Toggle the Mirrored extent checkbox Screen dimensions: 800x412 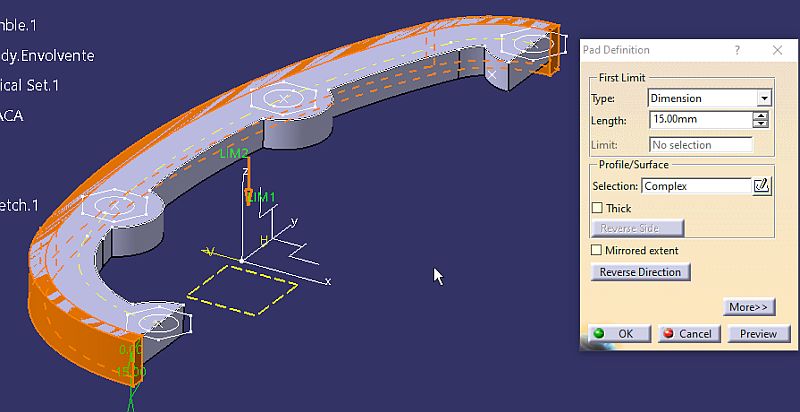(598, 250)
